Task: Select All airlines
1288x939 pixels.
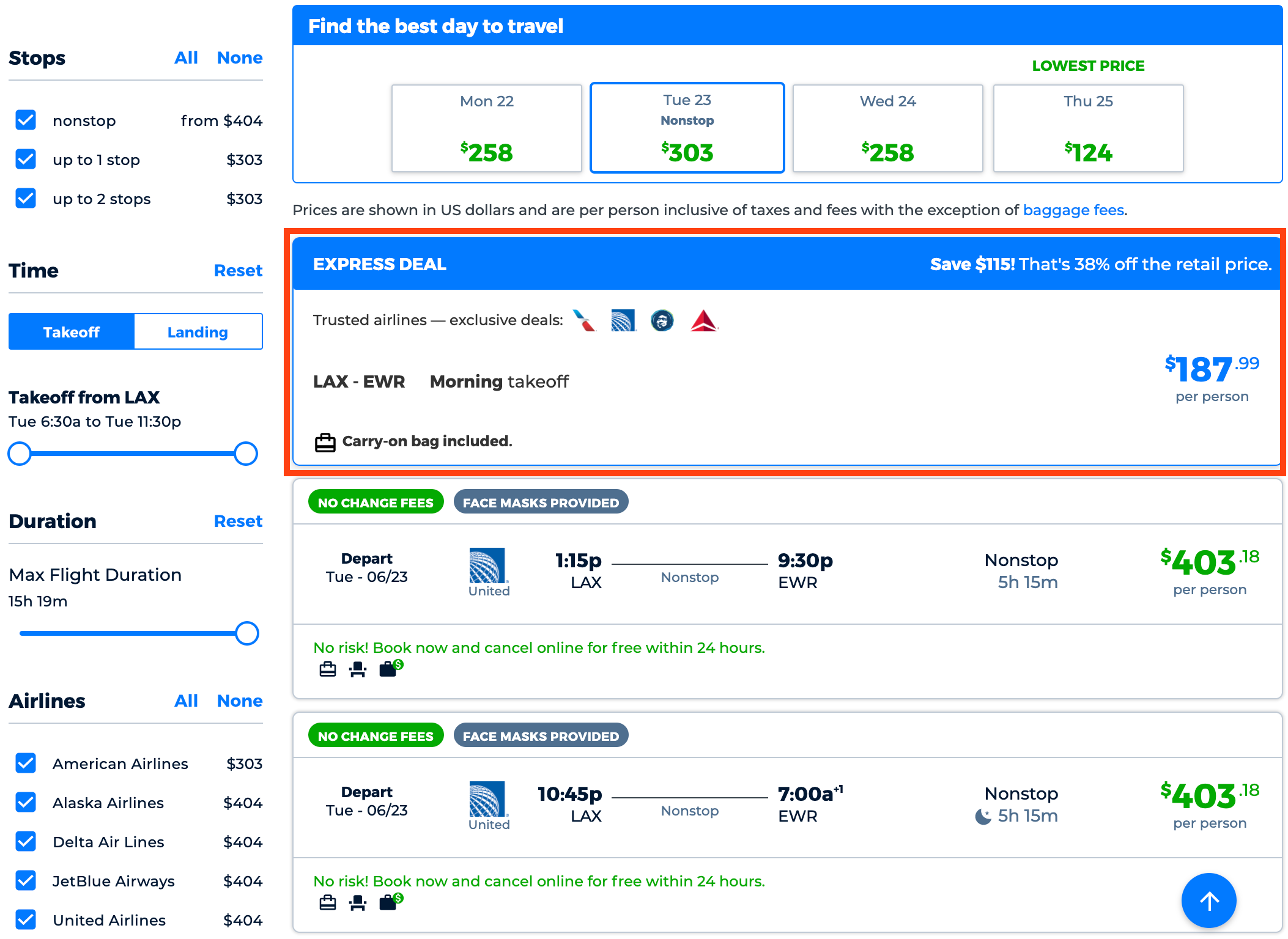Action: point(186,701)
